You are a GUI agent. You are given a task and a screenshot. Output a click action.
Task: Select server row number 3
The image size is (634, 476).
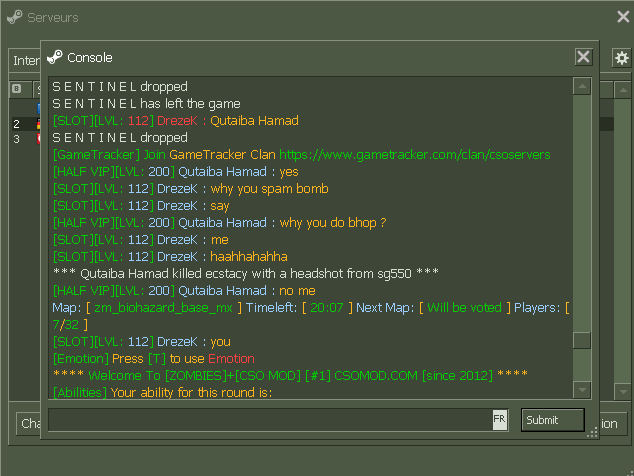click(x=25, y=139)
